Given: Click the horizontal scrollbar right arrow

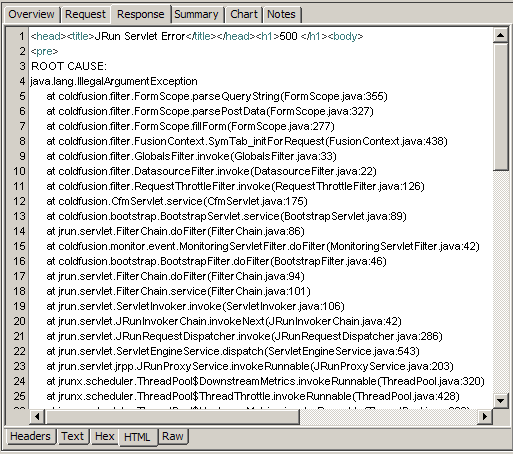Looking at the screenshot, I should click(x=485, y=416).
